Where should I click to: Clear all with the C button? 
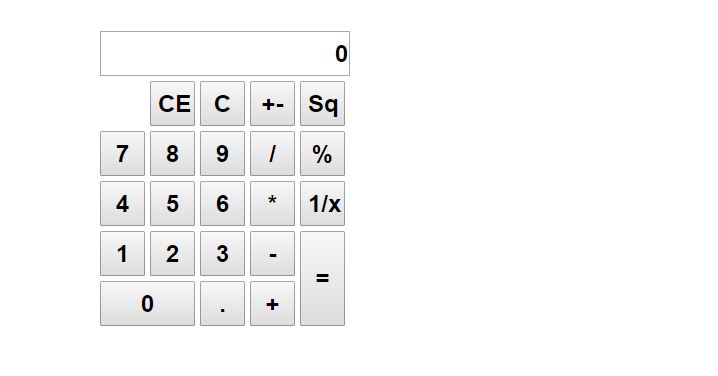click(x=222, y=104)
